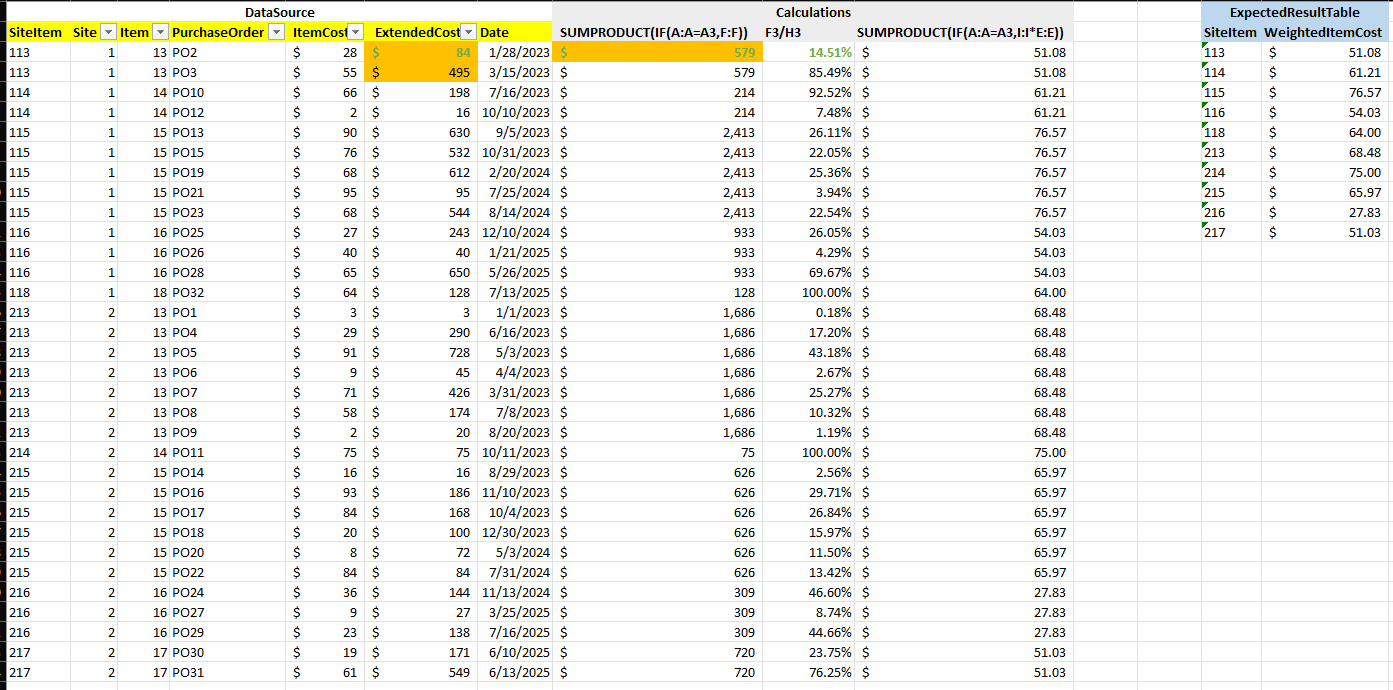Select the F3/H3 header cell

pyautogui.click(x=808, y=32)
